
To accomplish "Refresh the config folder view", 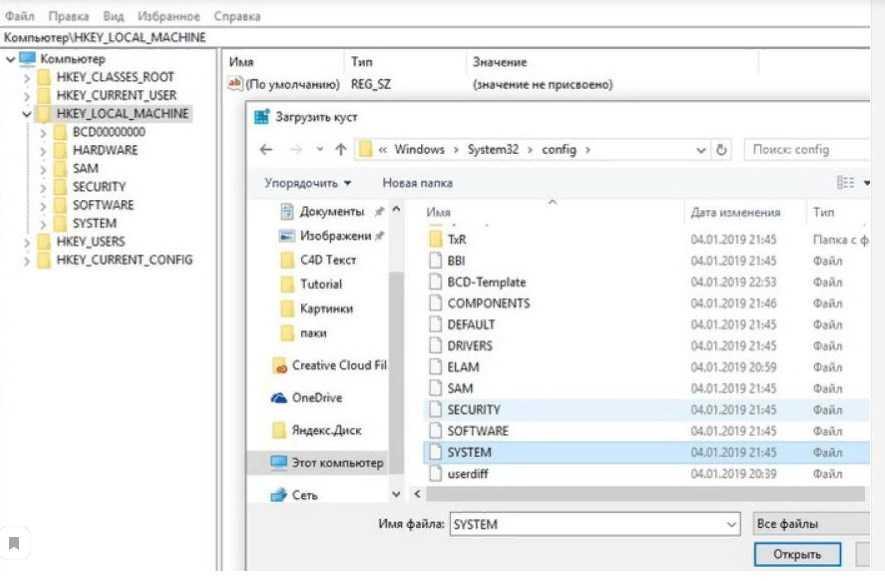I will tap(721, 150).
